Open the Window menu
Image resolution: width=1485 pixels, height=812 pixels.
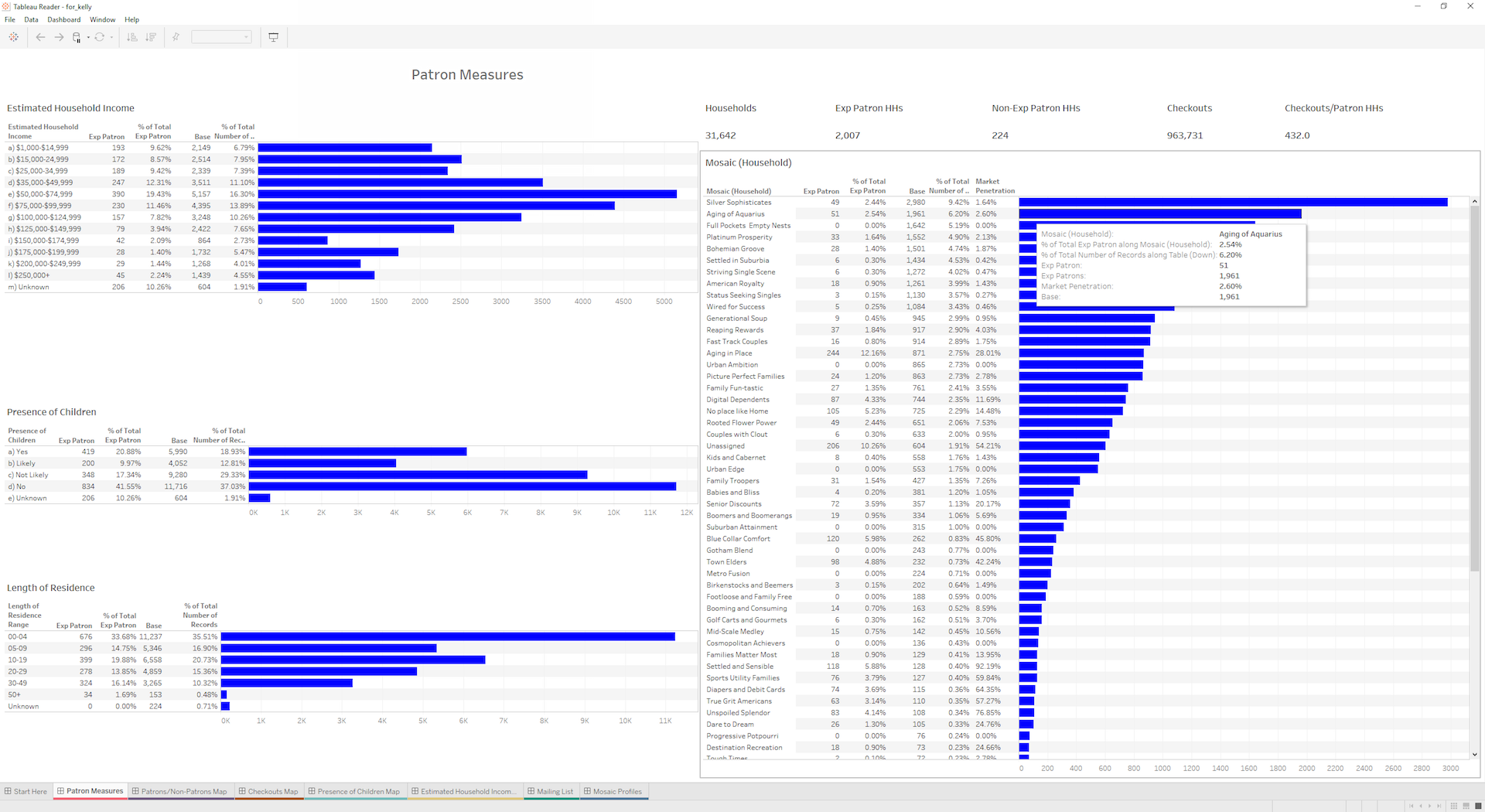click(x=102, y=19)
